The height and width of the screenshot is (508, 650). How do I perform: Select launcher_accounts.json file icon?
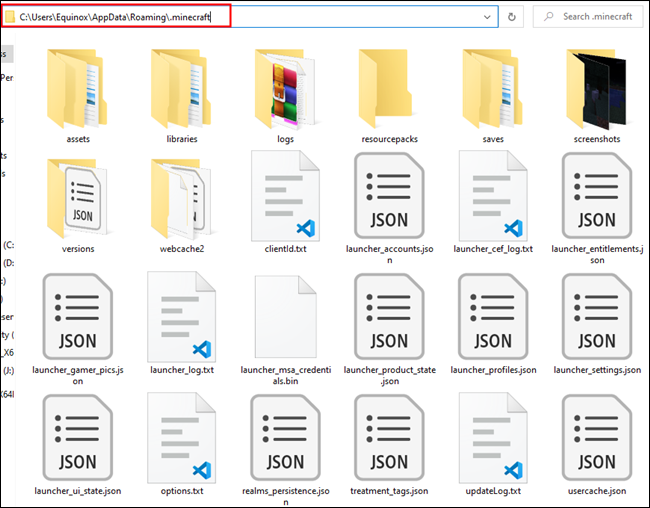click(389, 196)
